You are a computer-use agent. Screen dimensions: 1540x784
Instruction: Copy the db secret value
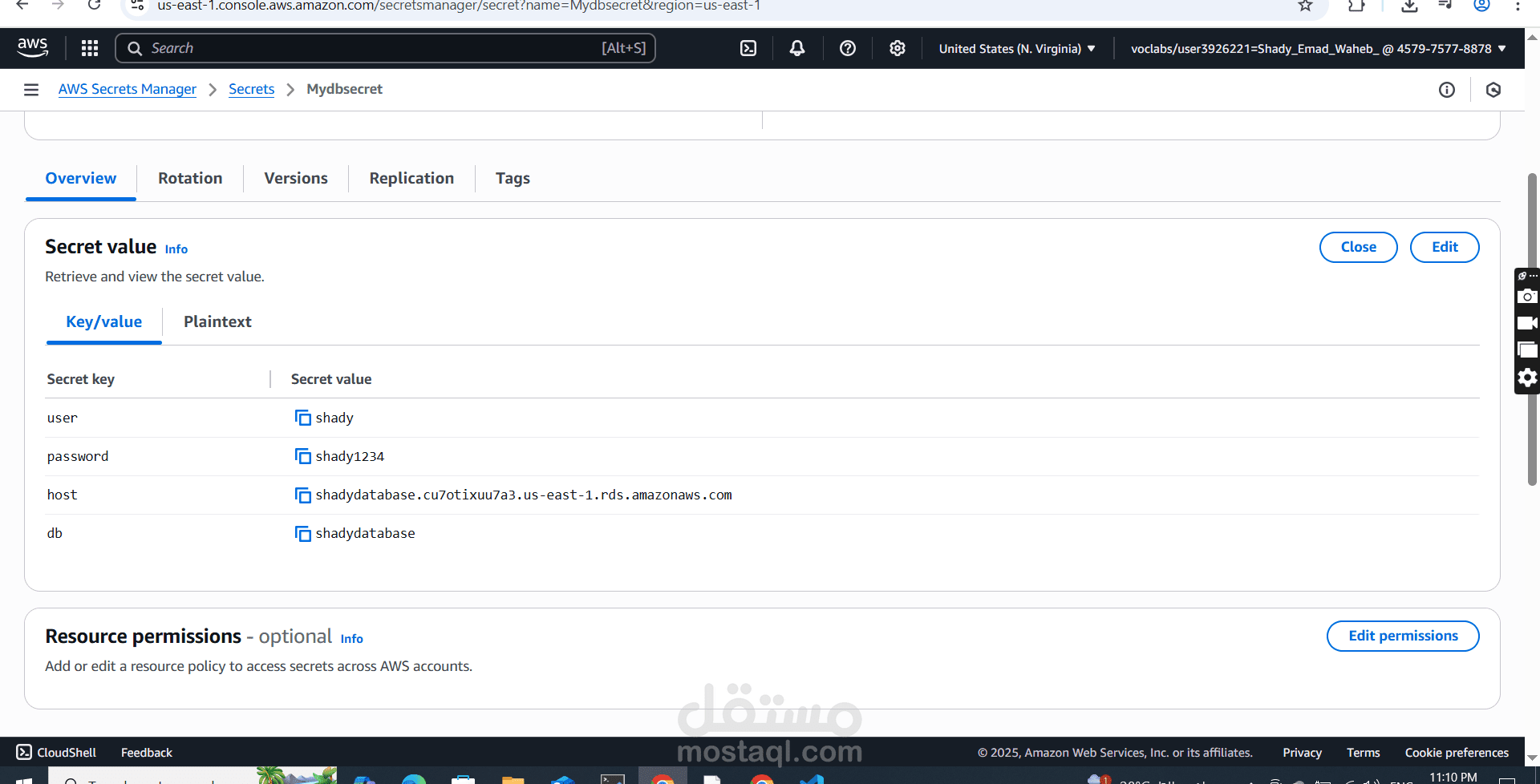tap(302, 534)
